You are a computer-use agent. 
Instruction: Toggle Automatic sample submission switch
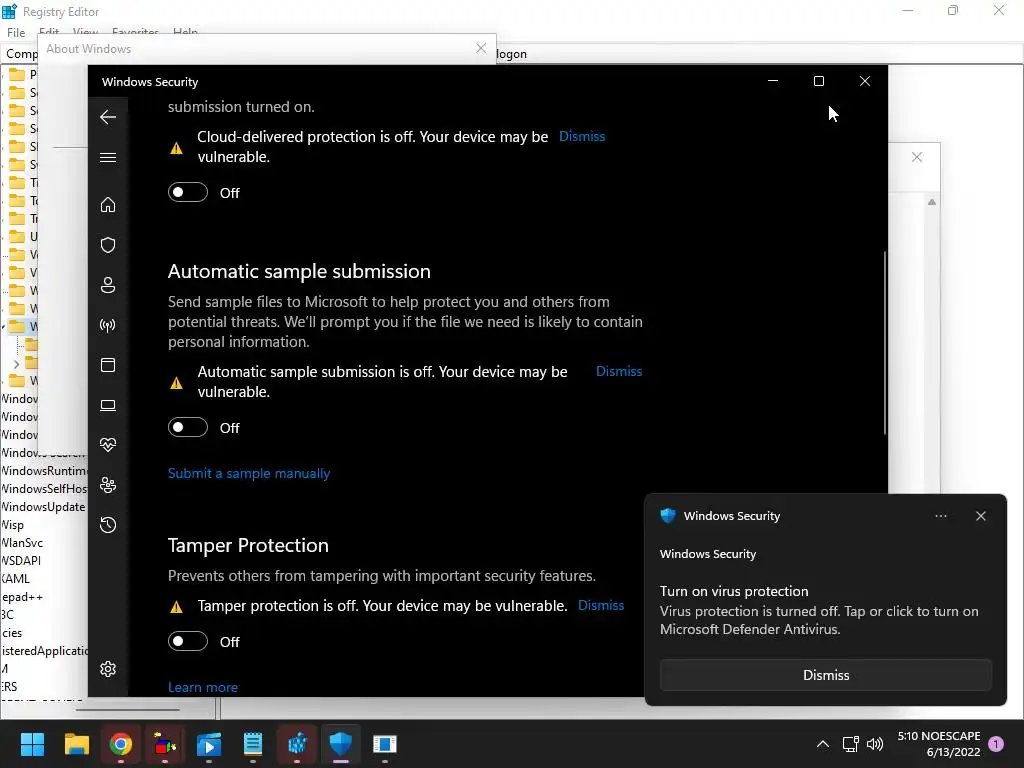pyautogui.click(x=188, y=427)
